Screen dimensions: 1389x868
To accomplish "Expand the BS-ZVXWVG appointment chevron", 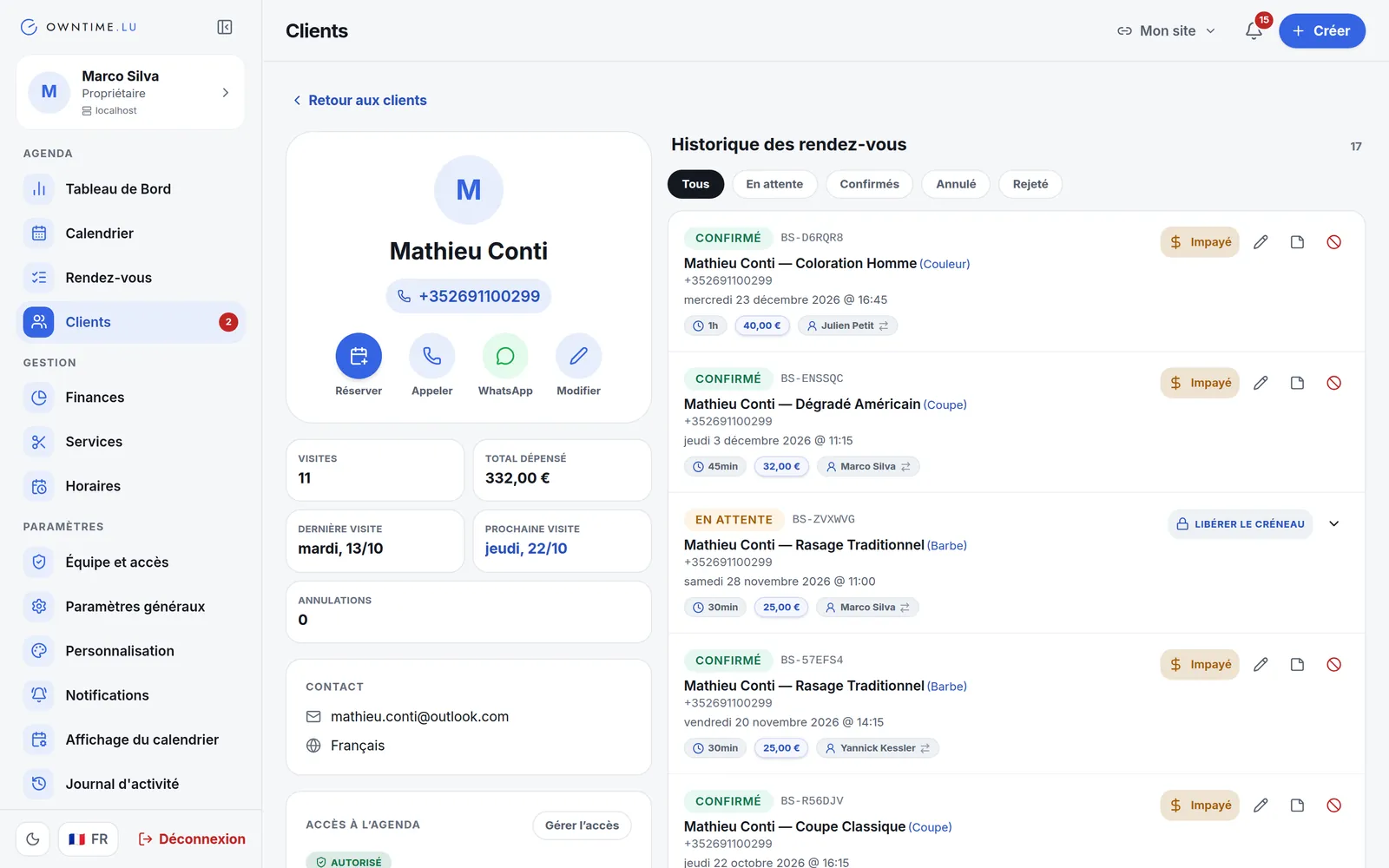I will pyautogui.click(x=1334, y=524).
